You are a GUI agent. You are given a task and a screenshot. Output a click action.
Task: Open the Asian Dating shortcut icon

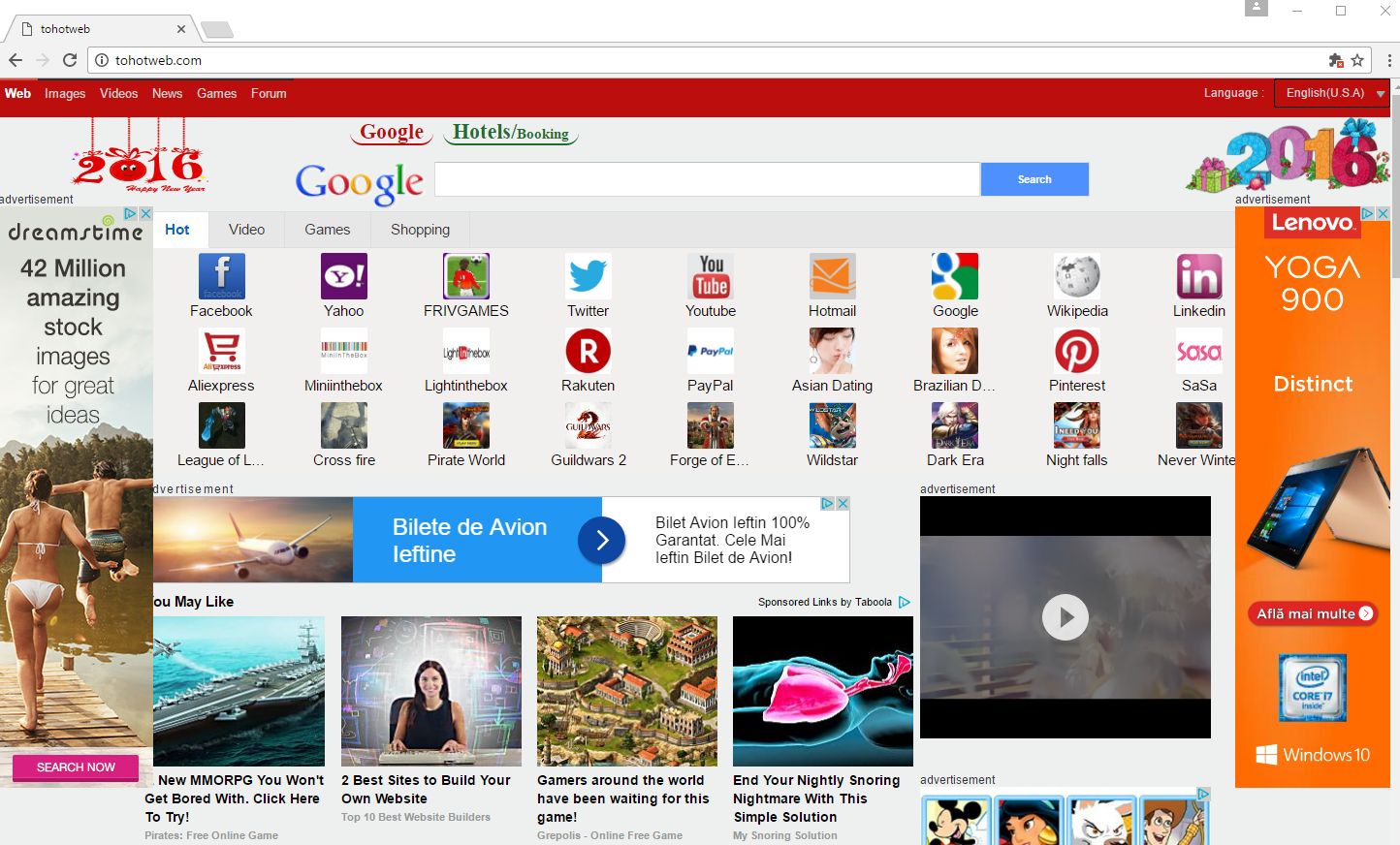pyautogui.click(x=833, y=351)
